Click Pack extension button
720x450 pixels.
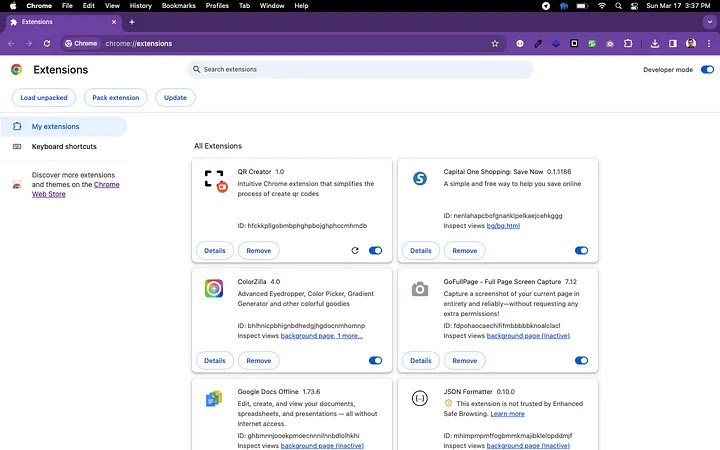[x=116, y=98]
